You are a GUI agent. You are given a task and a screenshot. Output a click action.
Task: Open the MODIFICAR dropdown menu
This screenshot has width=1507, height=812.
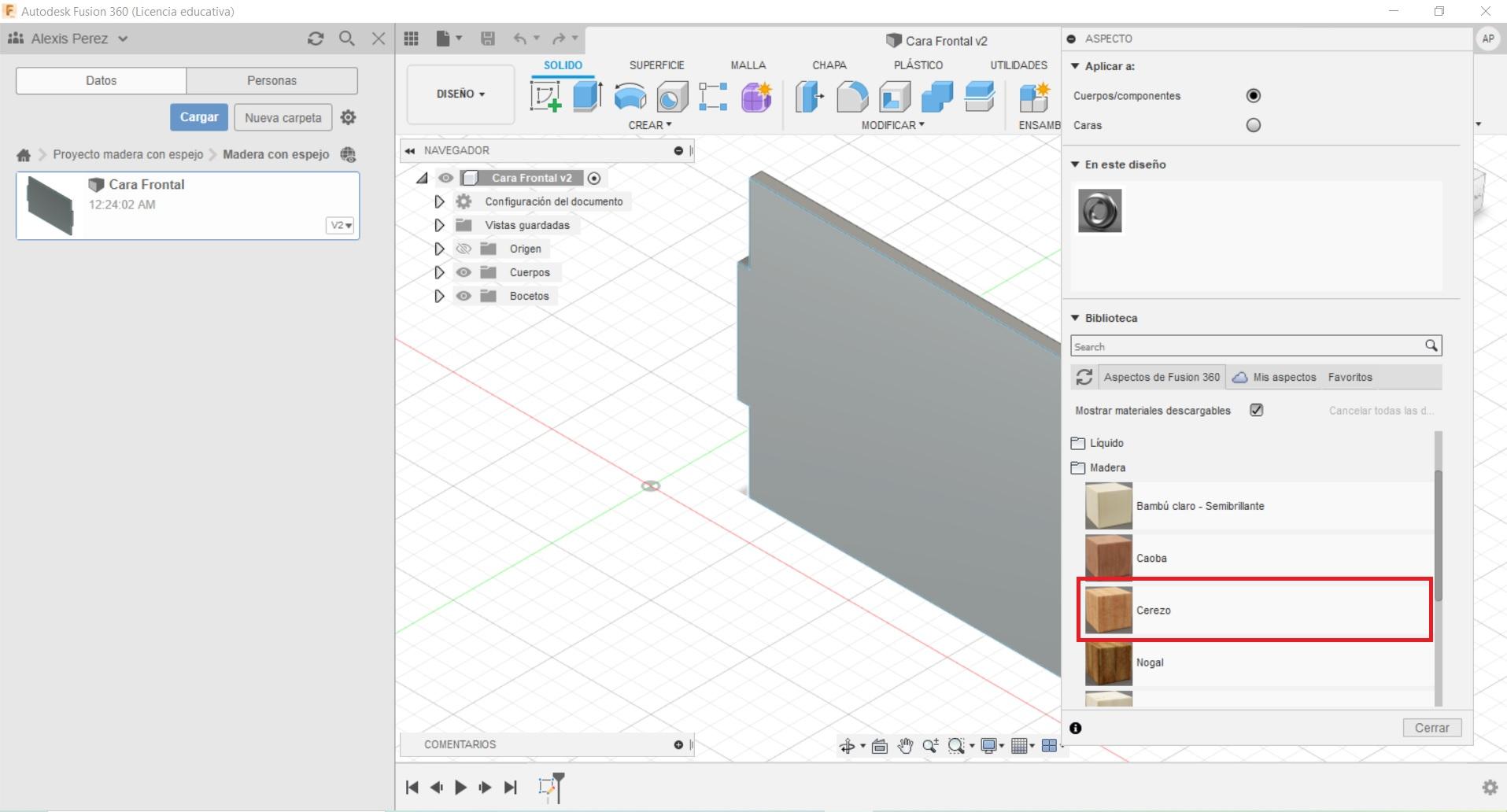892,125
